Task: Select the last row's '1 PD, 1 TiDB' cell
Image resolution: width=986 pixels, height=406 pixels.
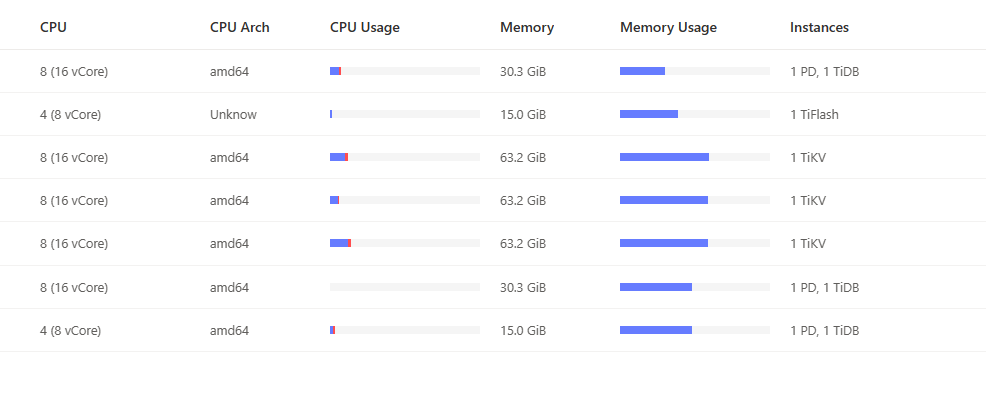Action: pyautogui.click(x=824, y=330)
